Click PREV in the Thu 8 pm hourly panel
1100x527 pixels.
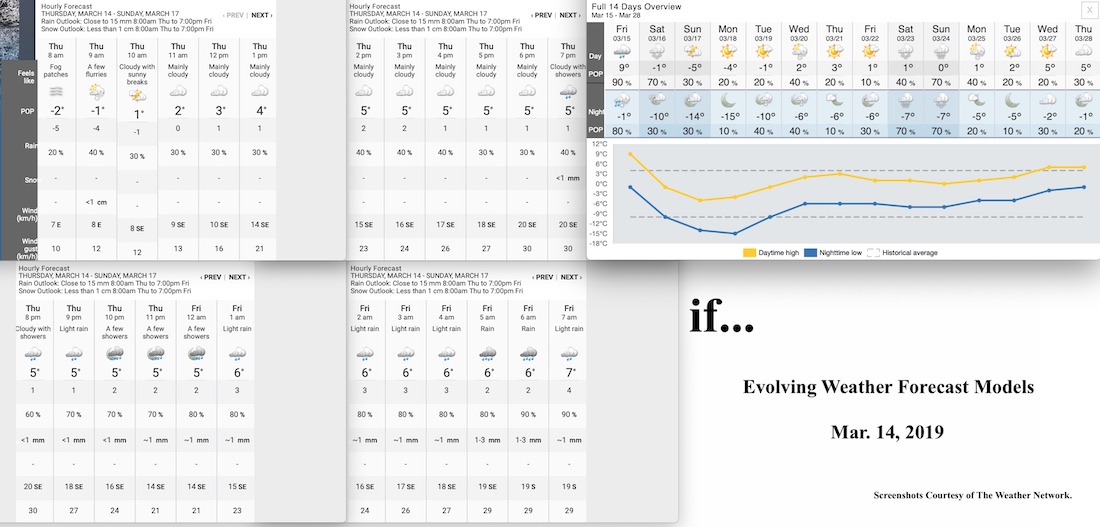[x=211, y=277]
